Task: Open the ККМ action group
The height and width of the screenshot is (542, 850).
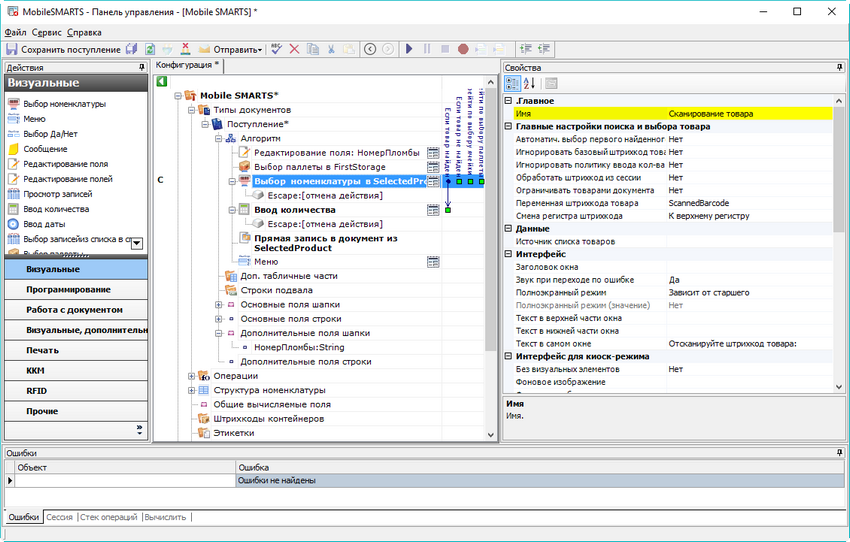Action: [76, 371]
